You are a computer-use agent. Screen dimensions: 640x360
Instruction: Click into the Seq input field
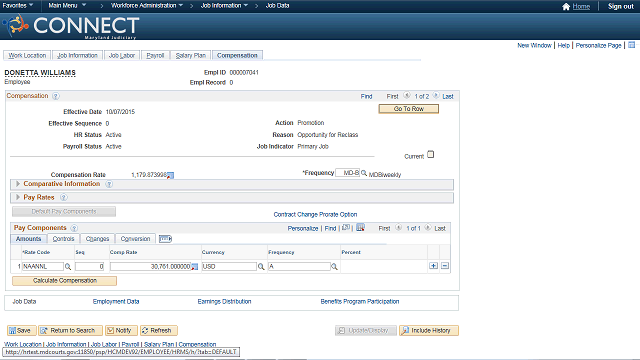(90, 267)
